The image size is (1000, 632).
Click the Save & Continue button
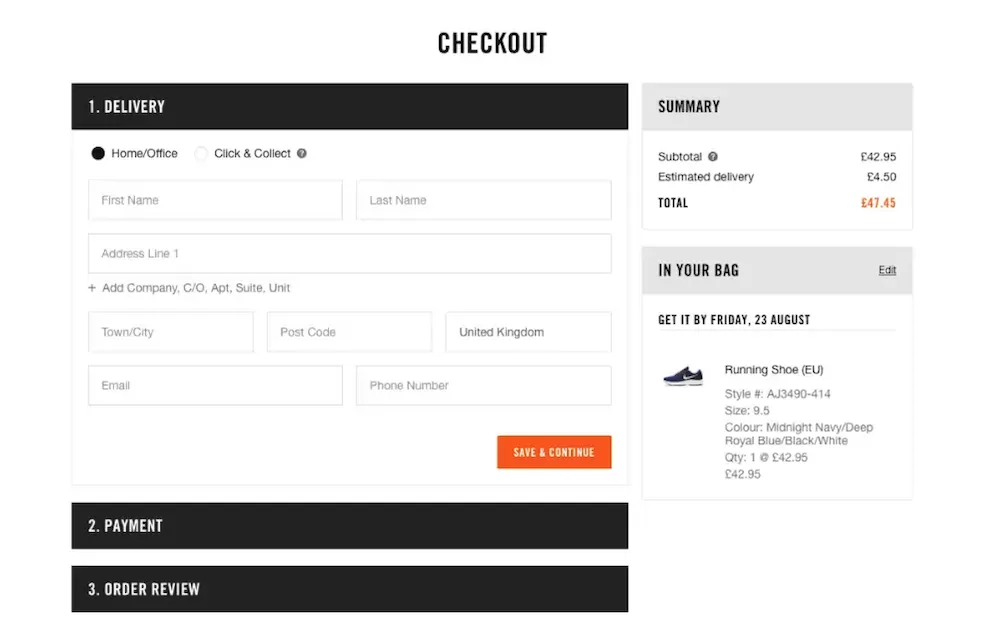[x=554, y=452]
